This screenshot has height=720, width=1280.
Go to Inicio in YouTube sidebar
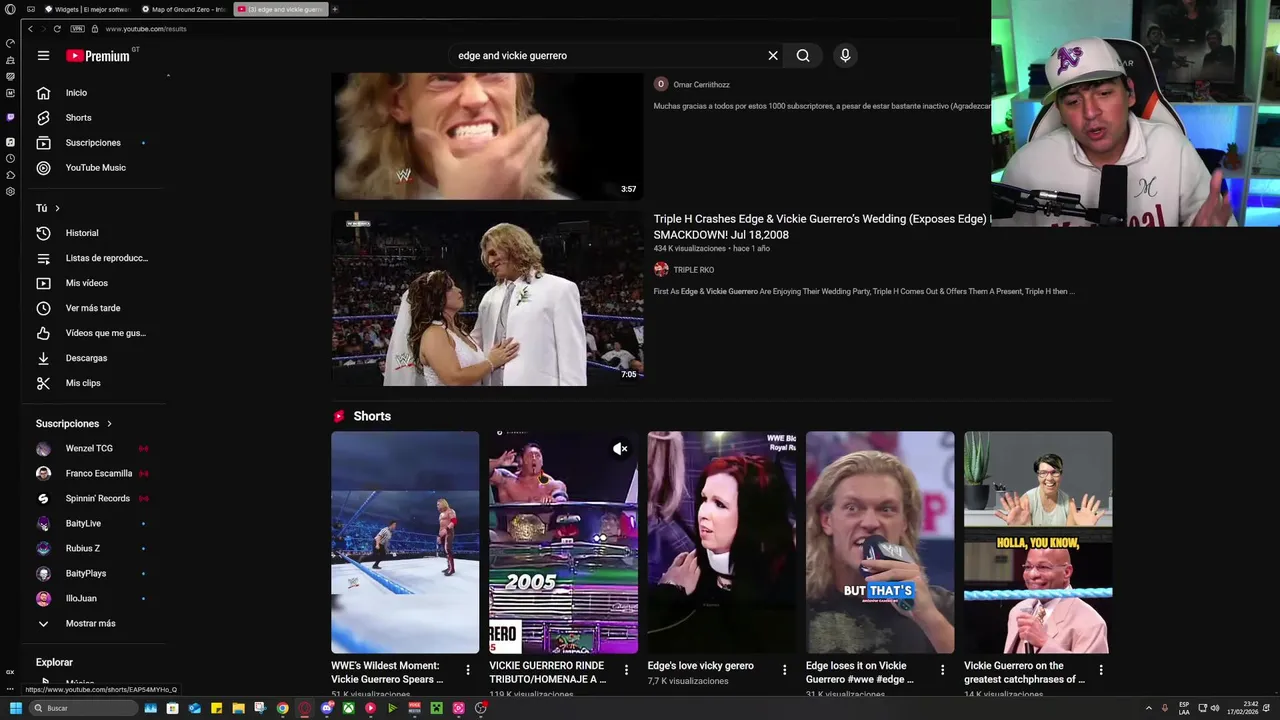95,93
